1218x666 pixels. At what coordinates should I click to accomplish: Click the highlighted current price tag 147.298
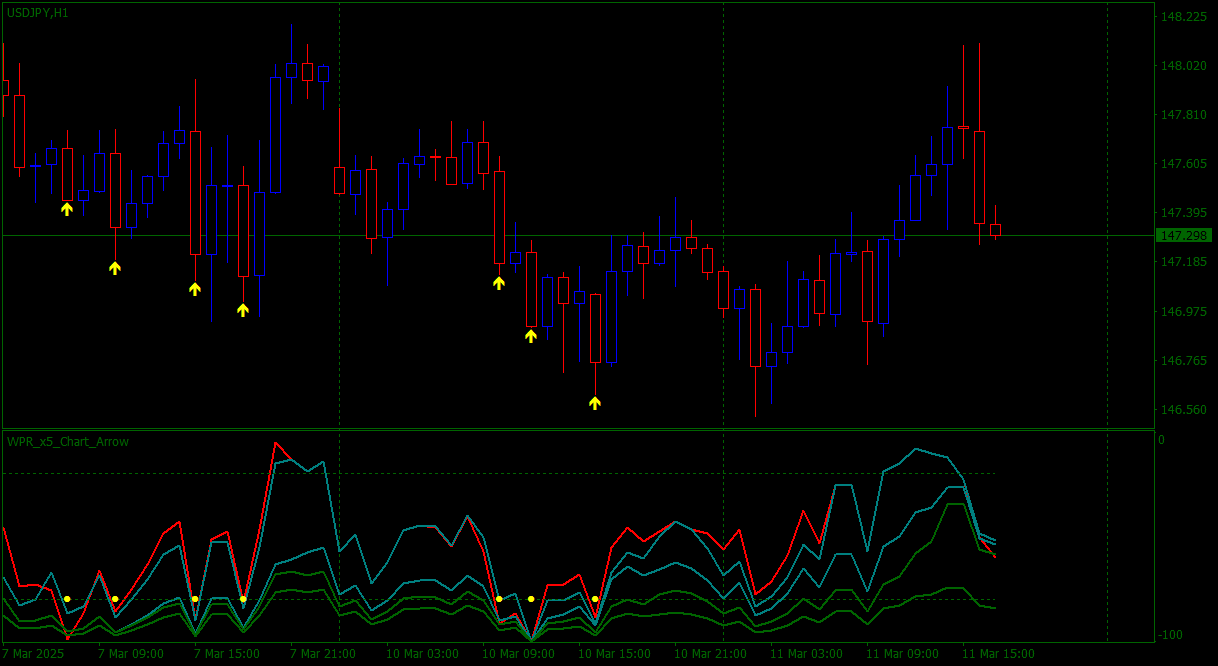[1184, 235]
